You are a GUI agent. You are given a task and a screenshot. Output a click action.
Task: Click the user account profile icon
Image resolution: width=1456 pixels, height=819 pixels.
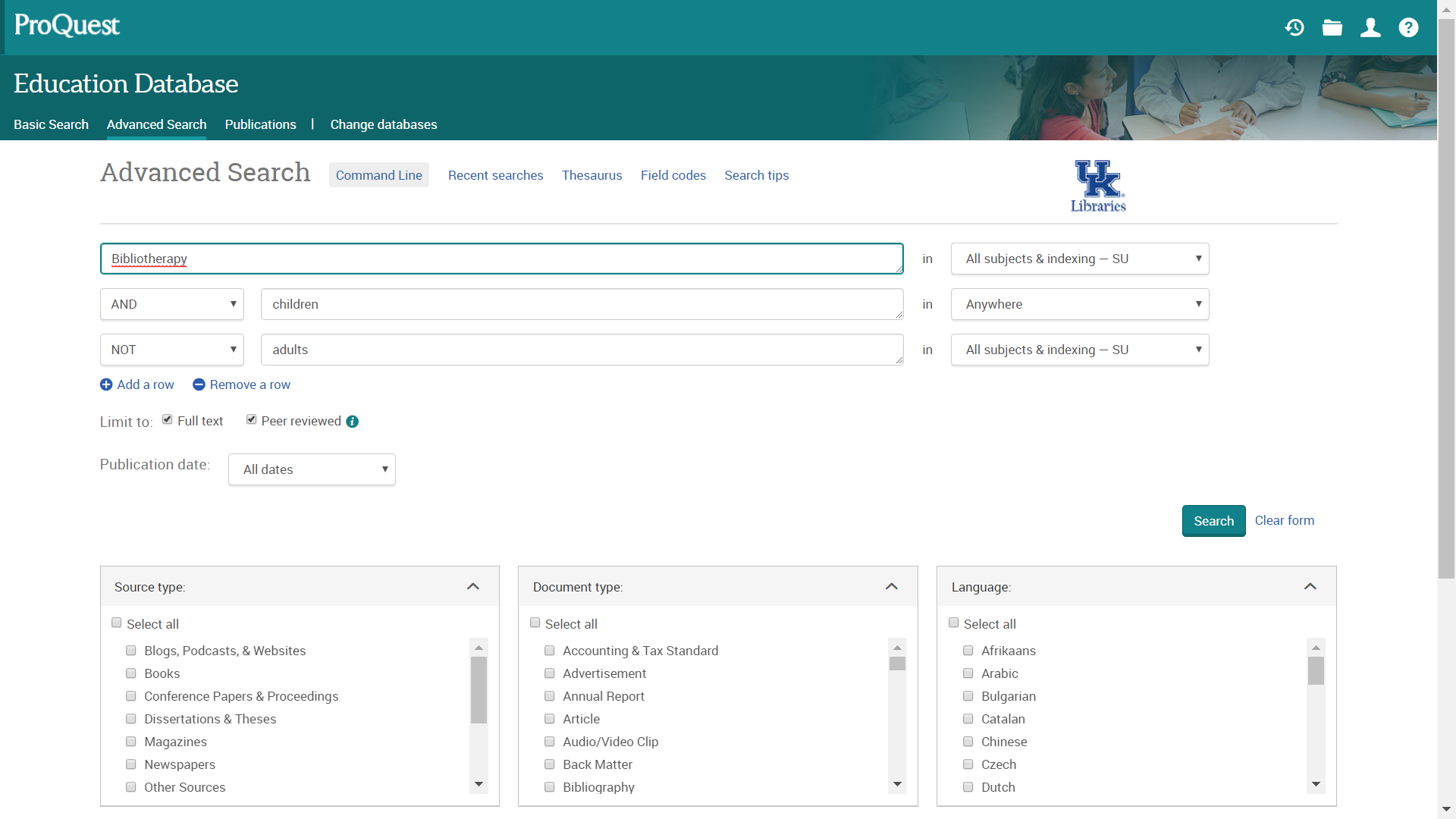coord(1370,28)
